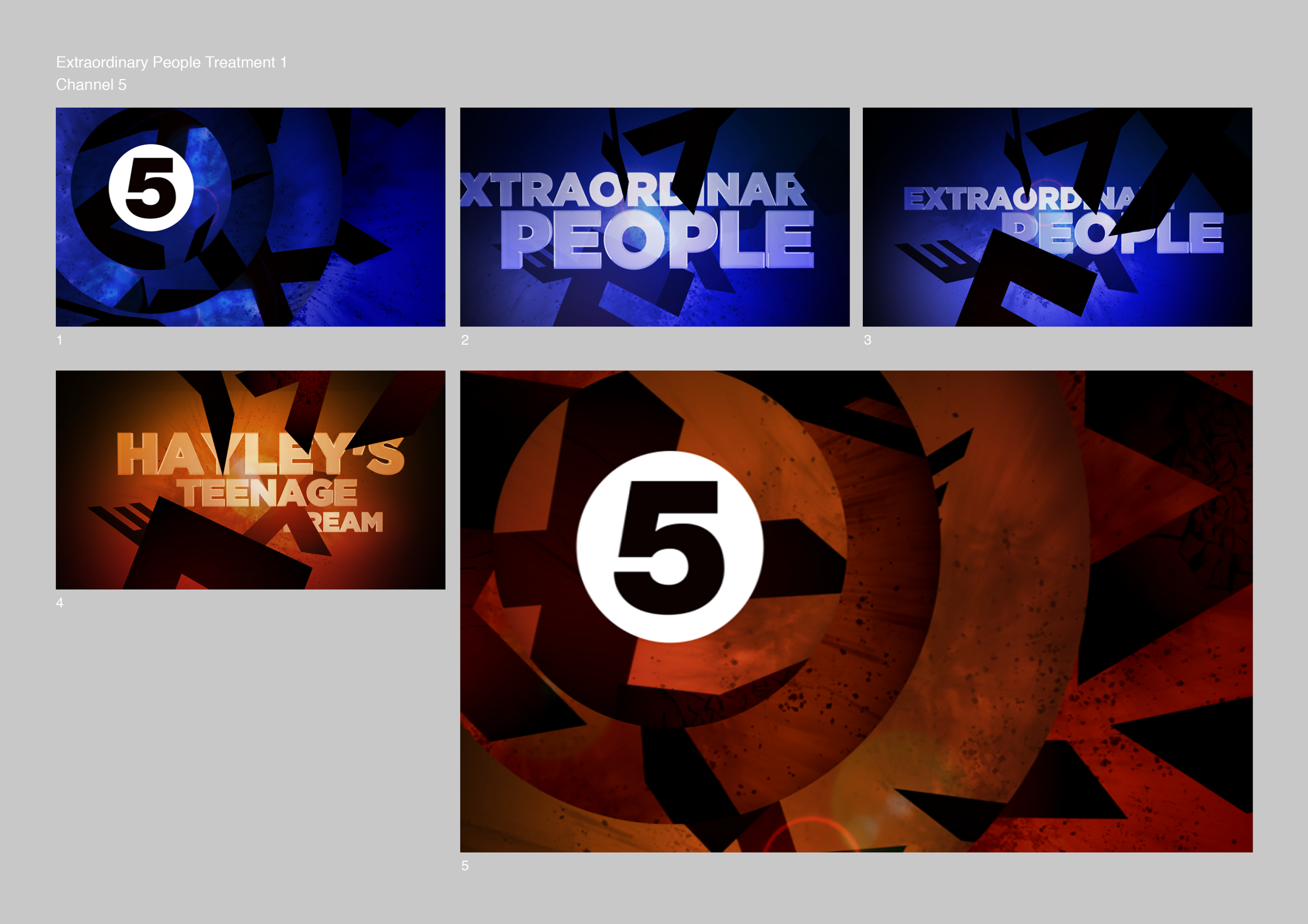Open frame 3 showing the full Extraordinary People title
Image resolution: width=1308 pixels, height=924 pixels.
tap(1057, 217)
